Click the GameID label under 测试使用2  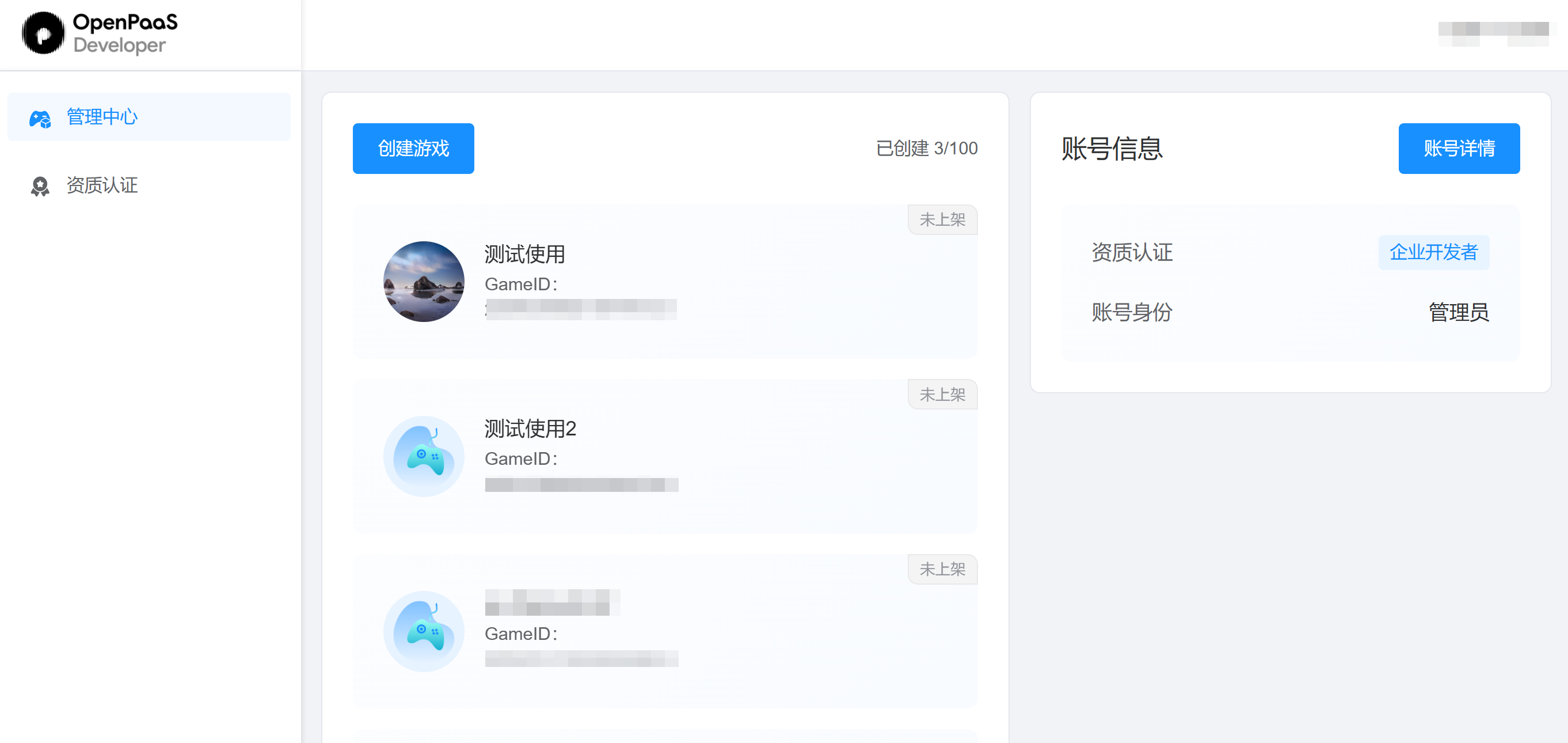521,459
